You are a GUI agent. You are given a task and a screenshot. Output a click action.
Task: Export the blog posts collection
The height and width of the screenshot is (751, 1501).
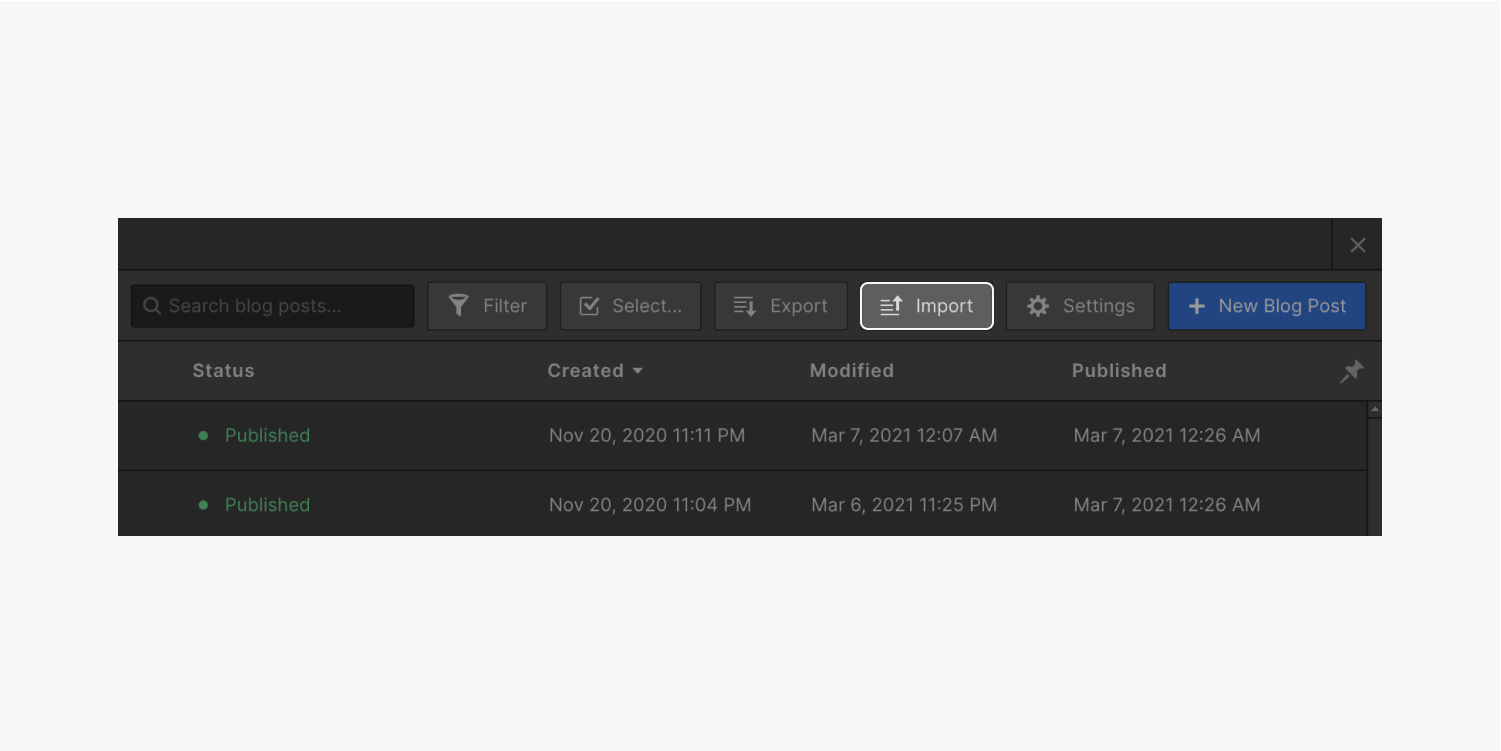[x=781, y=306]
